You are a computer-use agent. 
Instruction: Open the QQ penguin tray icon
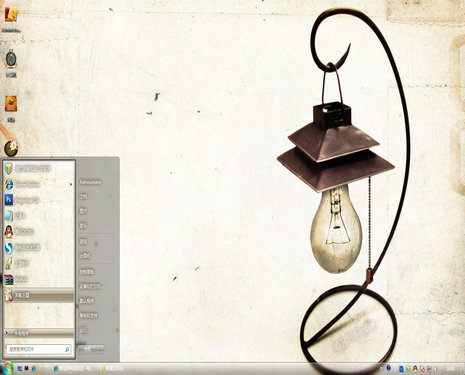415,369
